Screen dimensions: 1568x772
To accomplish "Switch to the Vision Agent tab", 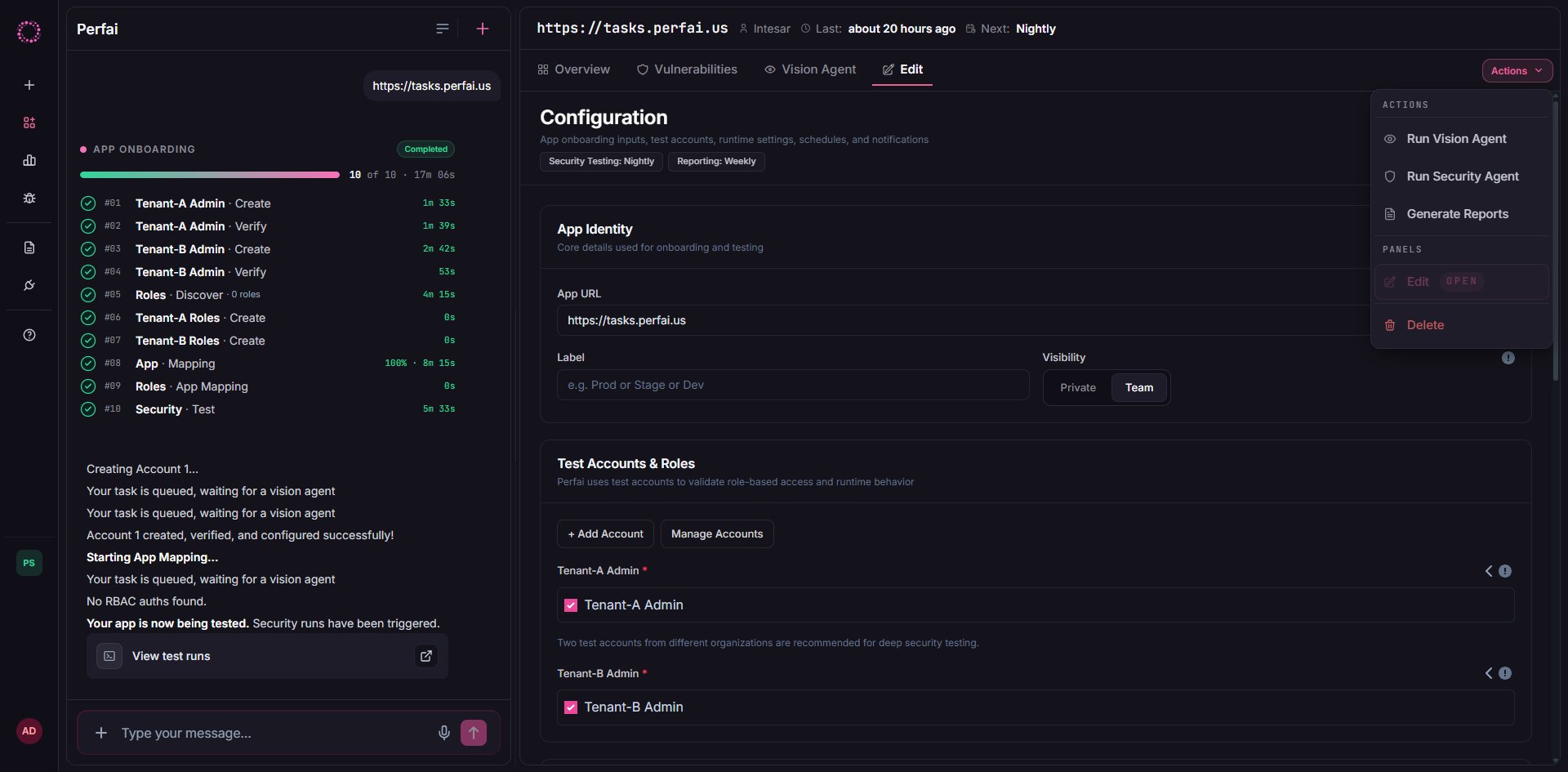I will coord(810,69).
